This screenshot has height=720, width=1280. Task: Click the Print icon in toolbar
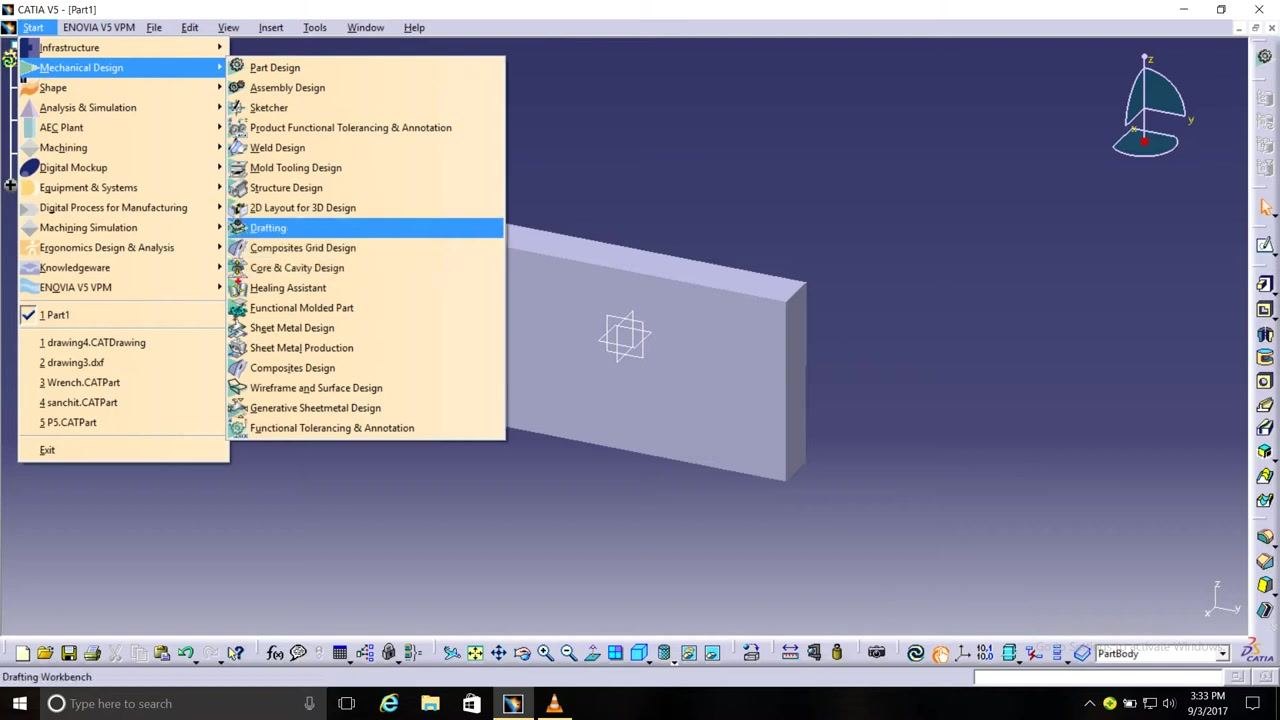click(92, 653)
